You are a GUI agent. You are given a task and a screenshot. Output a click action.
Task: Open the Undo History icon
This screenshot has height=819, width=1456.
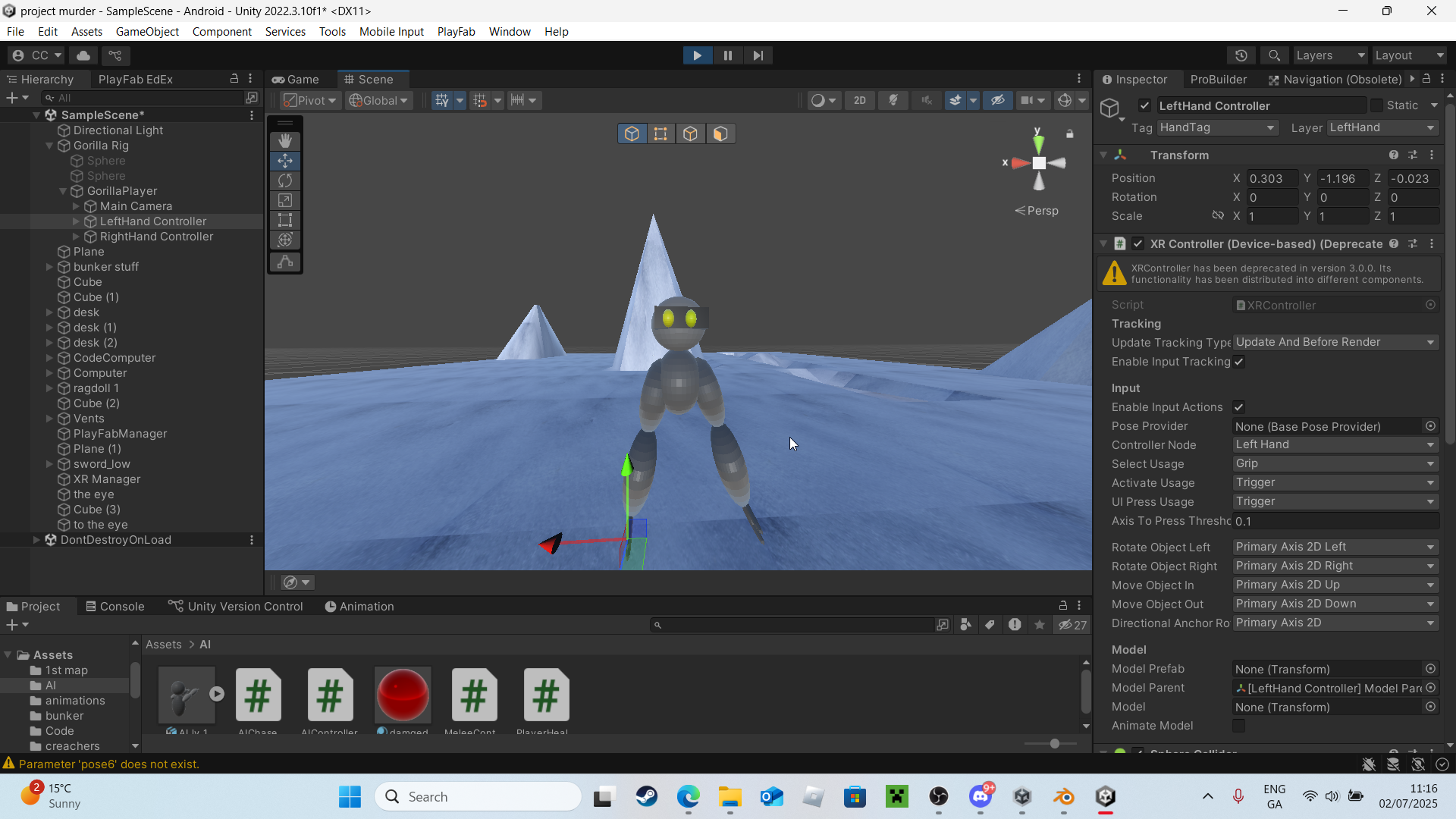pos(1241,55)
